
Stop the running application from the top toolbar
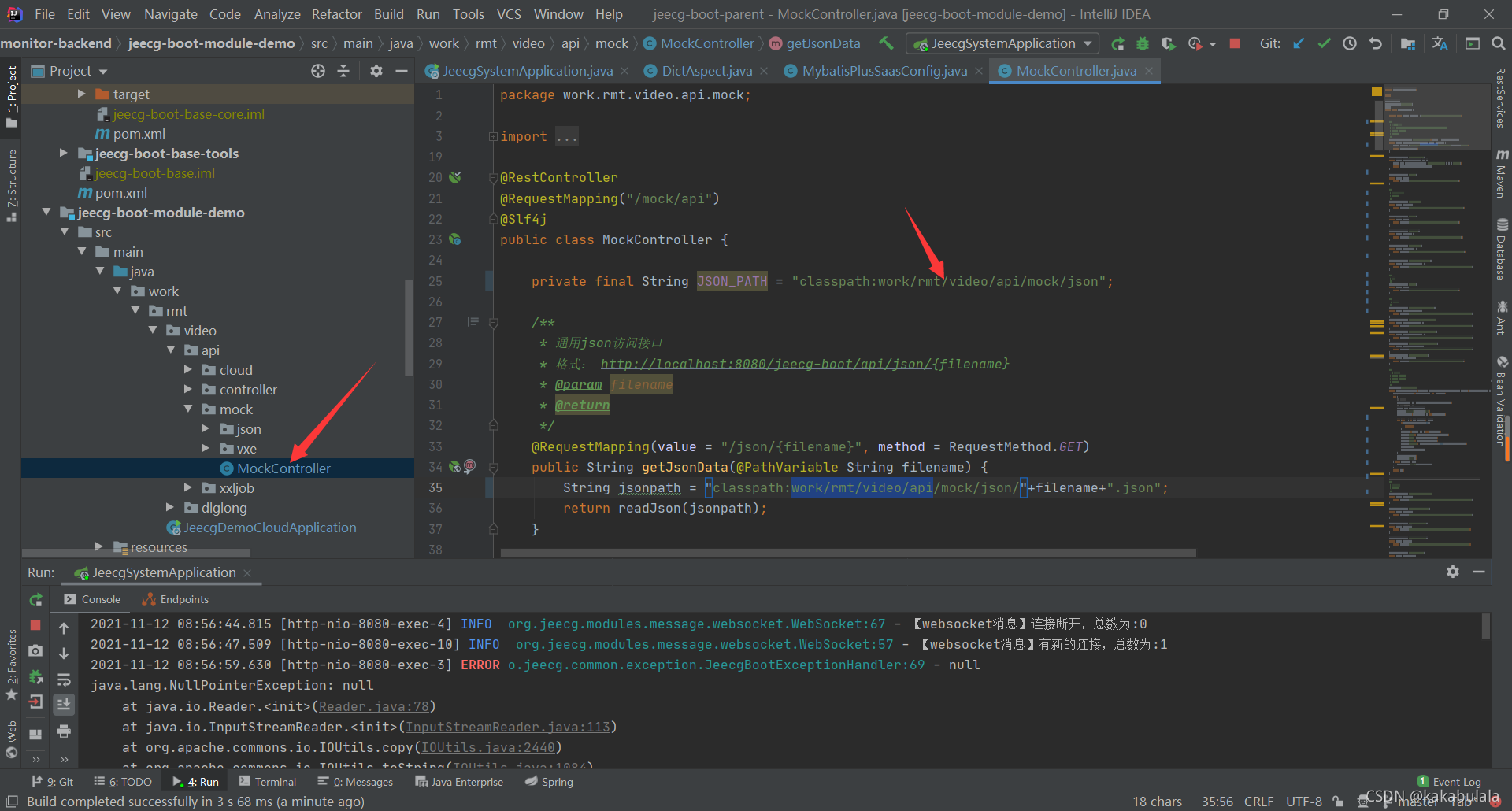[1235, 44]
